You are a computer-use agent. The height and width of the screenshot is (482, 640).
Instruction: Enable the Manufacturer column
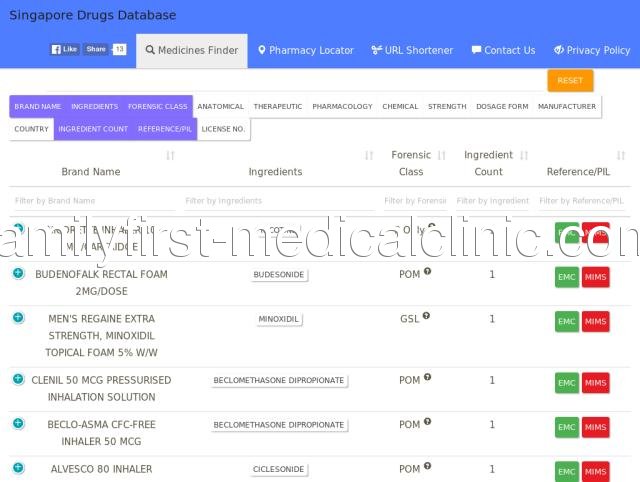pos(567,107)
